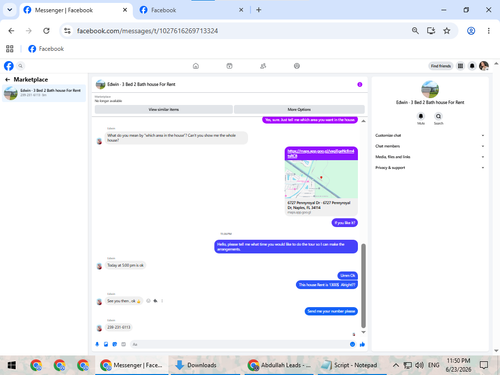The image size is (500, 375).
Task: Select the Edwin 3 Bed 2 Bath conversation in sidebar
Action: 44,93
